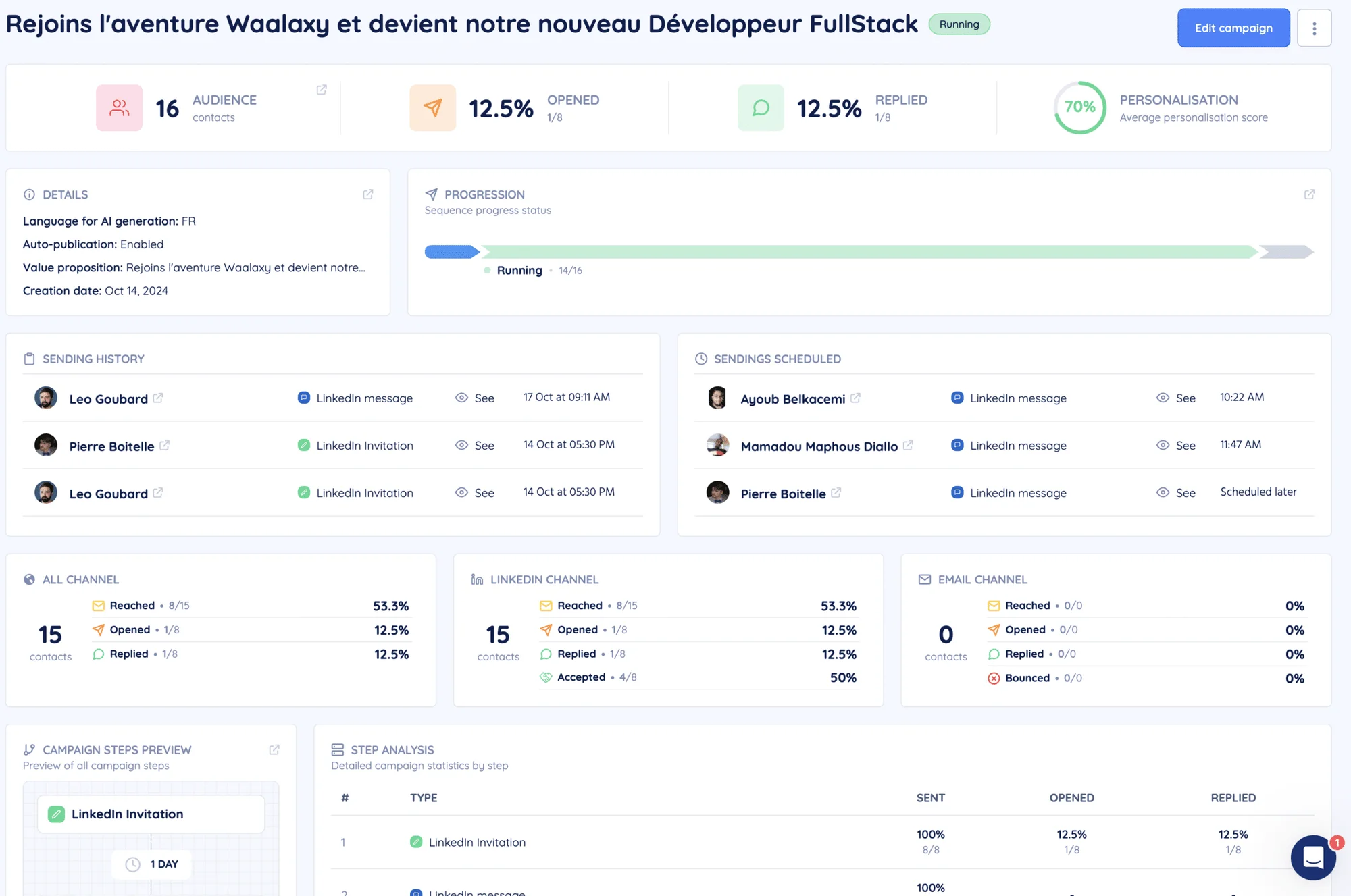Open the Audience external link icon

(322, 90)
